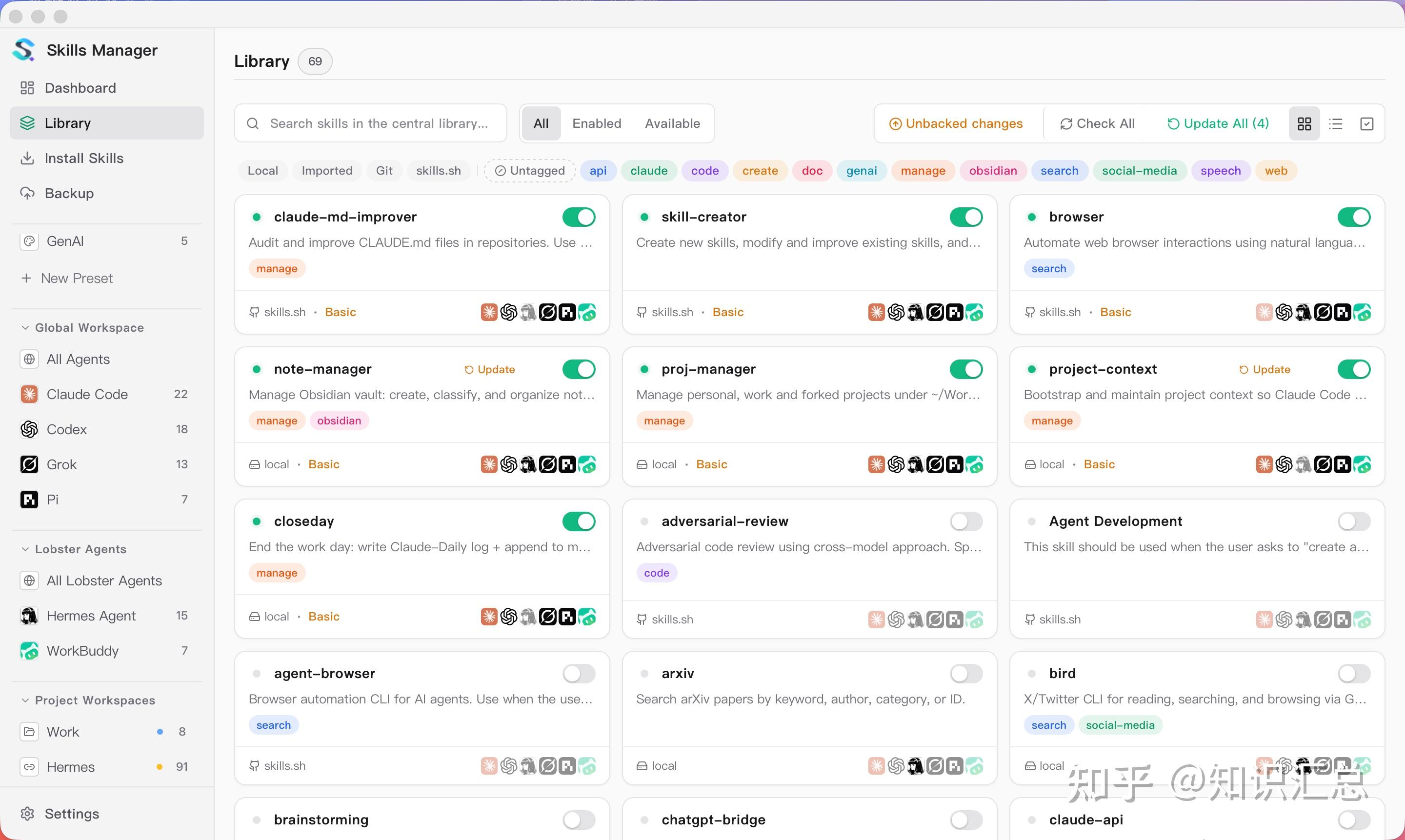
Task: Turn off the browser skill toggle
Action: [x=1354, y=217]
